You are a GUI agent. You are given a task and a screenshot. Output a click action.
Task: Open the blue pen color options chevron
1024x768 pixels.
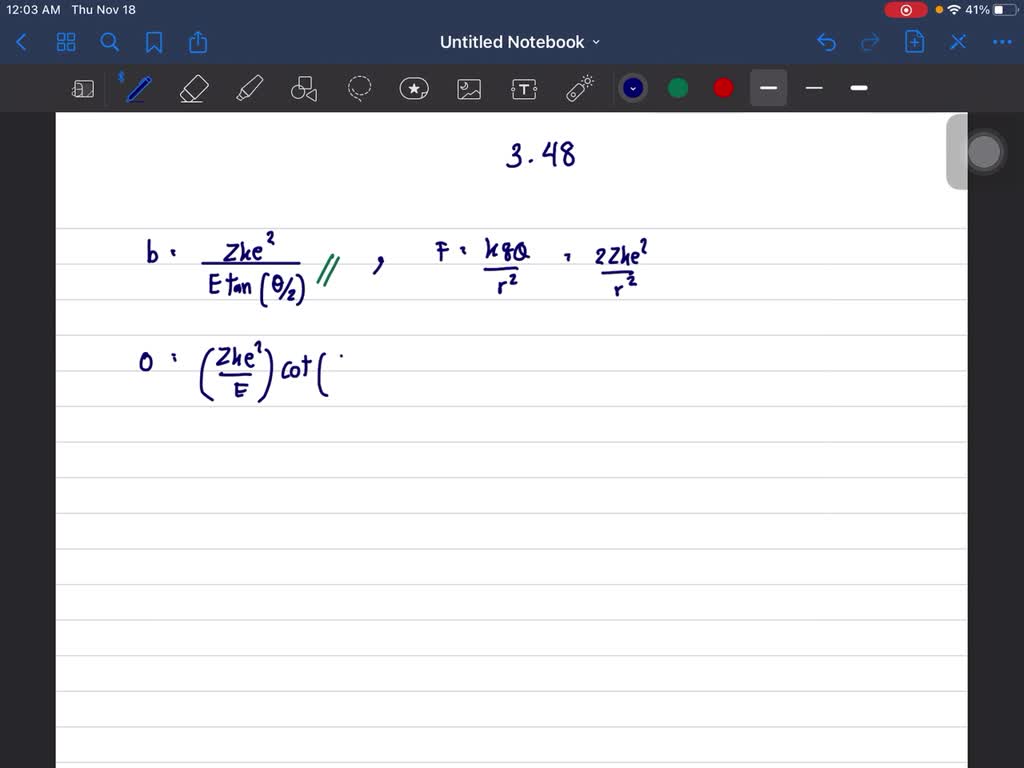632,88
